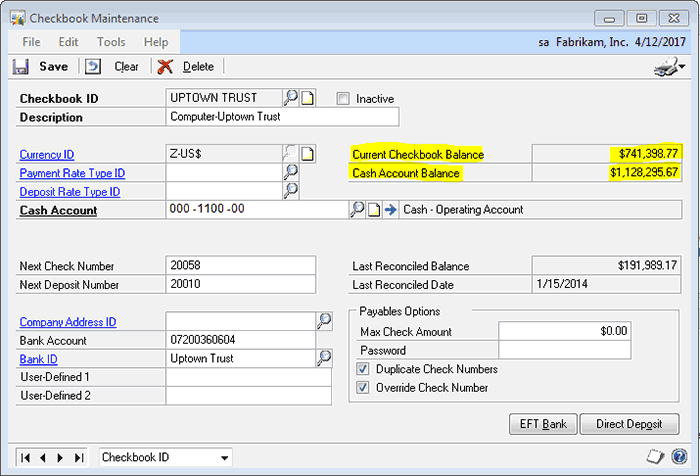Viewport: 700px width, 476px height.
Task: Click the Save button label
Action: pos(54,67)
